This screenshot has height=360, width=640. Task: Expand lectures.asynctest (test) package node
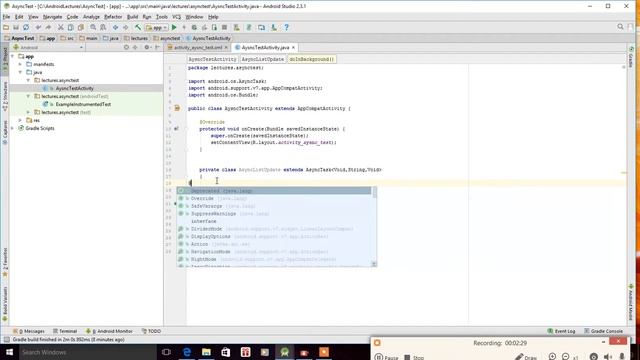pos(29,112)
